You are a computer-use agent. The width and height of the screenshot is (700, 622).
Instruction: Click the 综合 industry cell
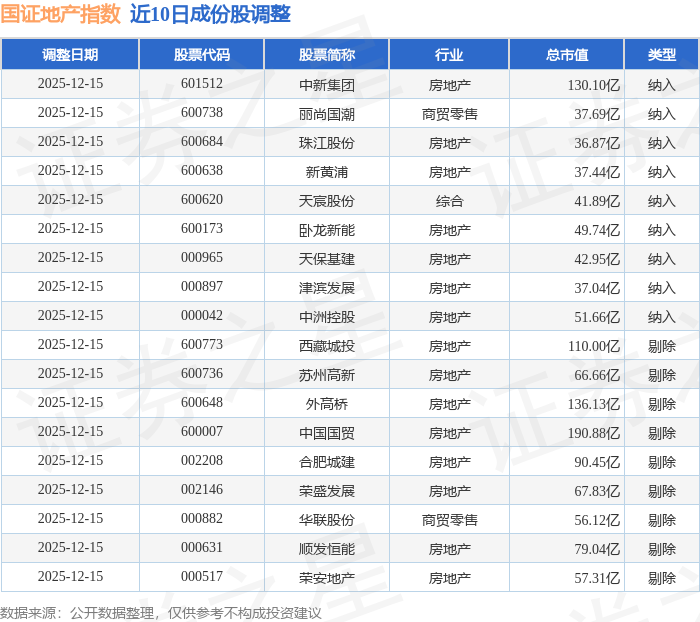tap(450, 201)
